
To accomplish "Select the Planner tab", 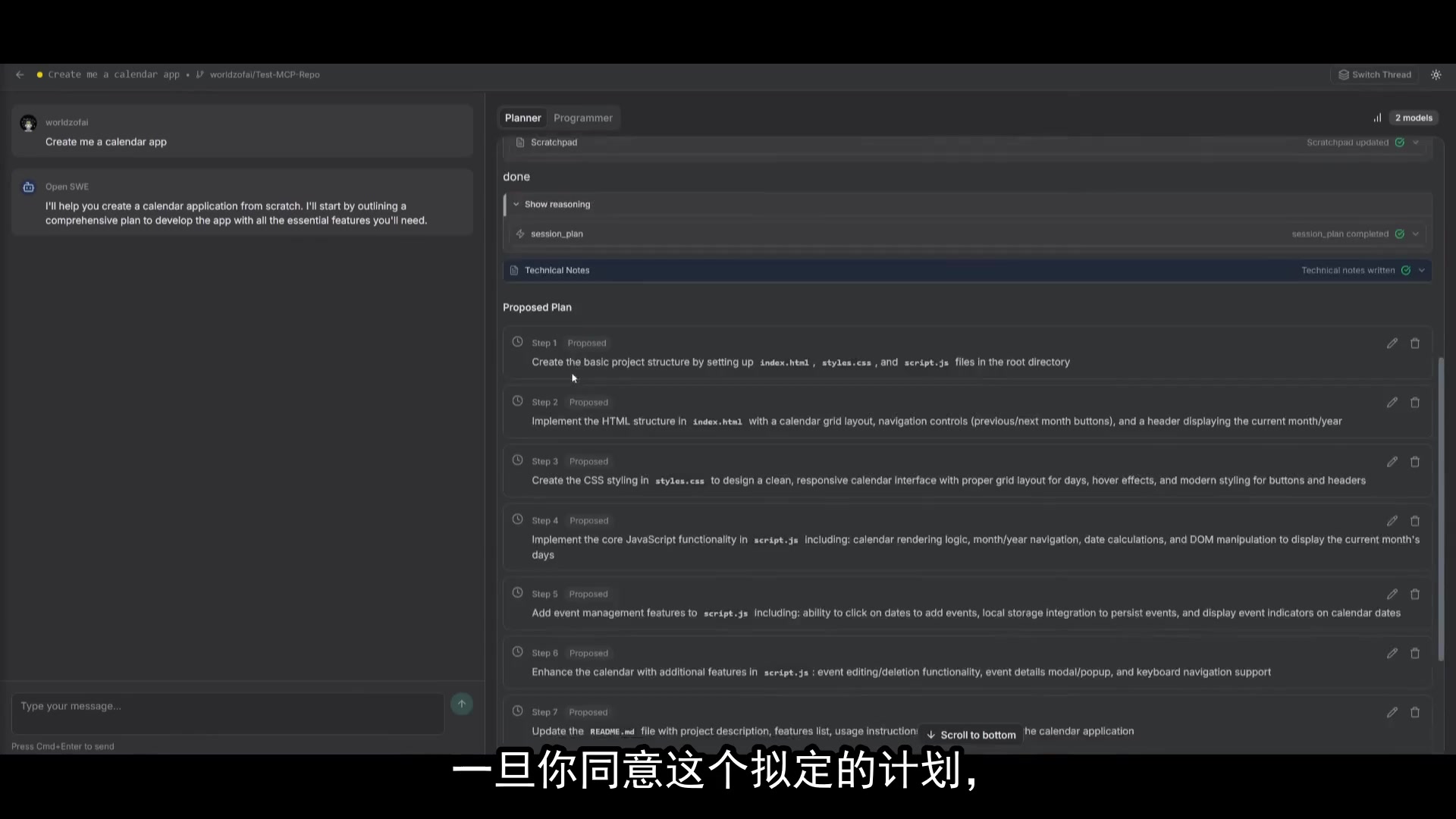I will (x=522, y=118).
